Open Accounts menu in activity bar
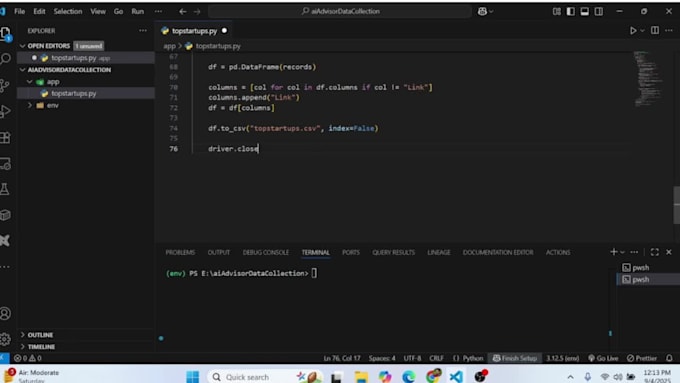Screen dimensions: 680x383 click(x=5, y=313)
